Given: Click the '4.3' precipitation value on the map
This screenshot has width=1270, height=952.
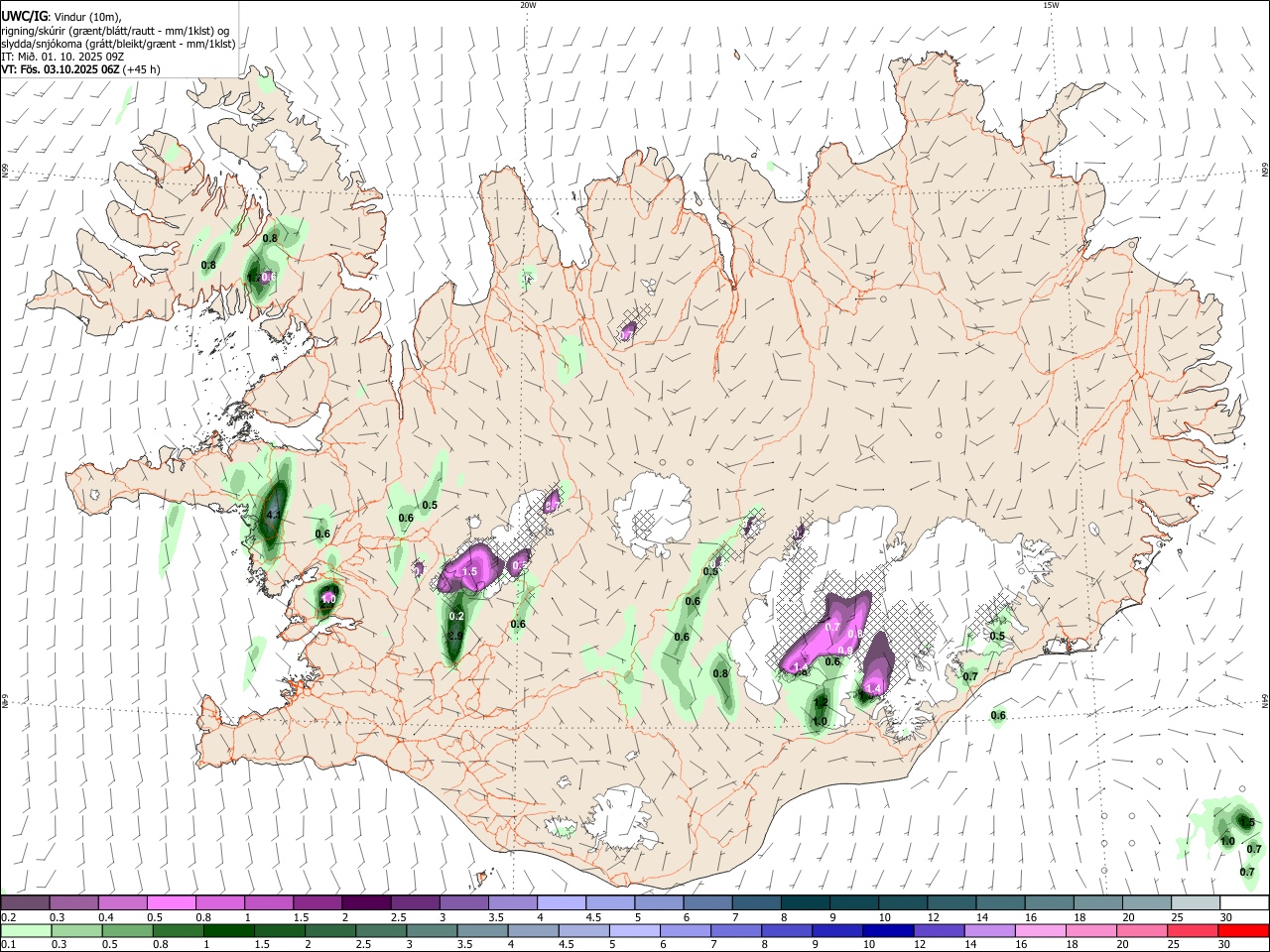Looking at the screenshot, I should (x=274, y=515).
